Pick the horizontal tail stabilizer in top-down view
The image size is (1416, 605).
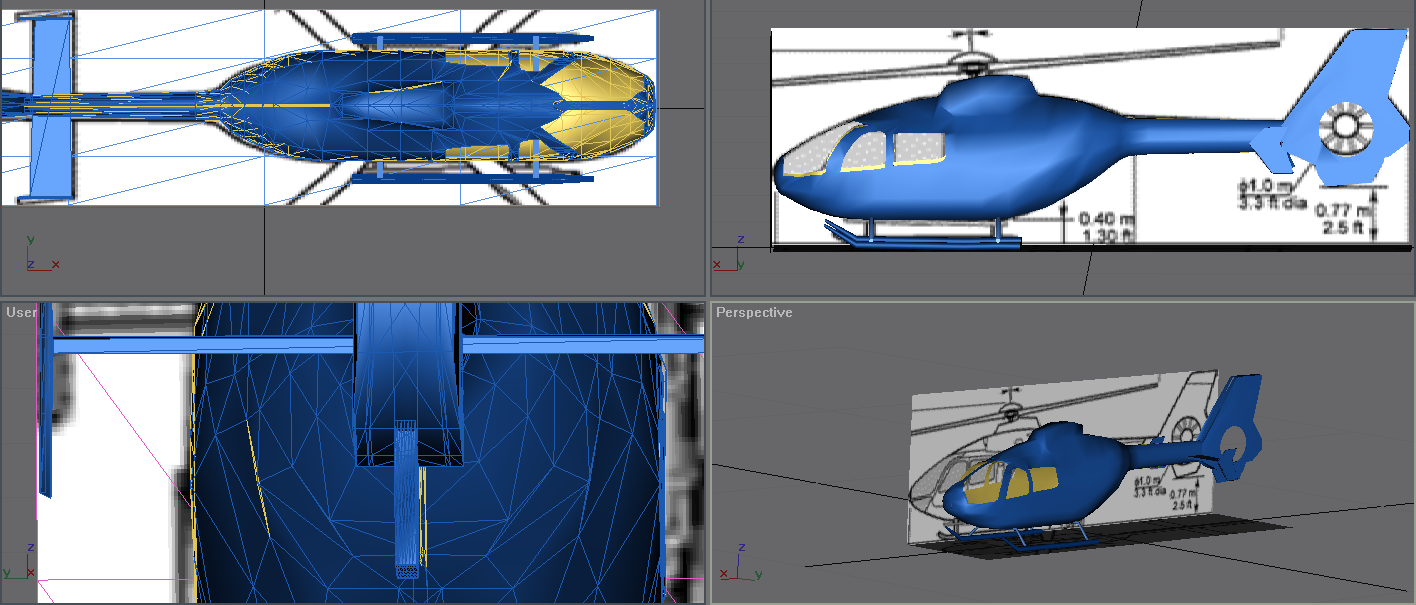click(52, 105)
